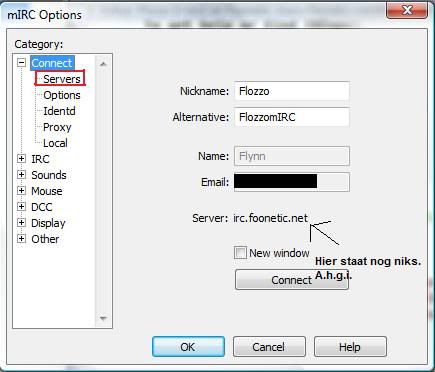Click the Name field showing Flynn
The image size is (435, 372).
pos(292,156)
